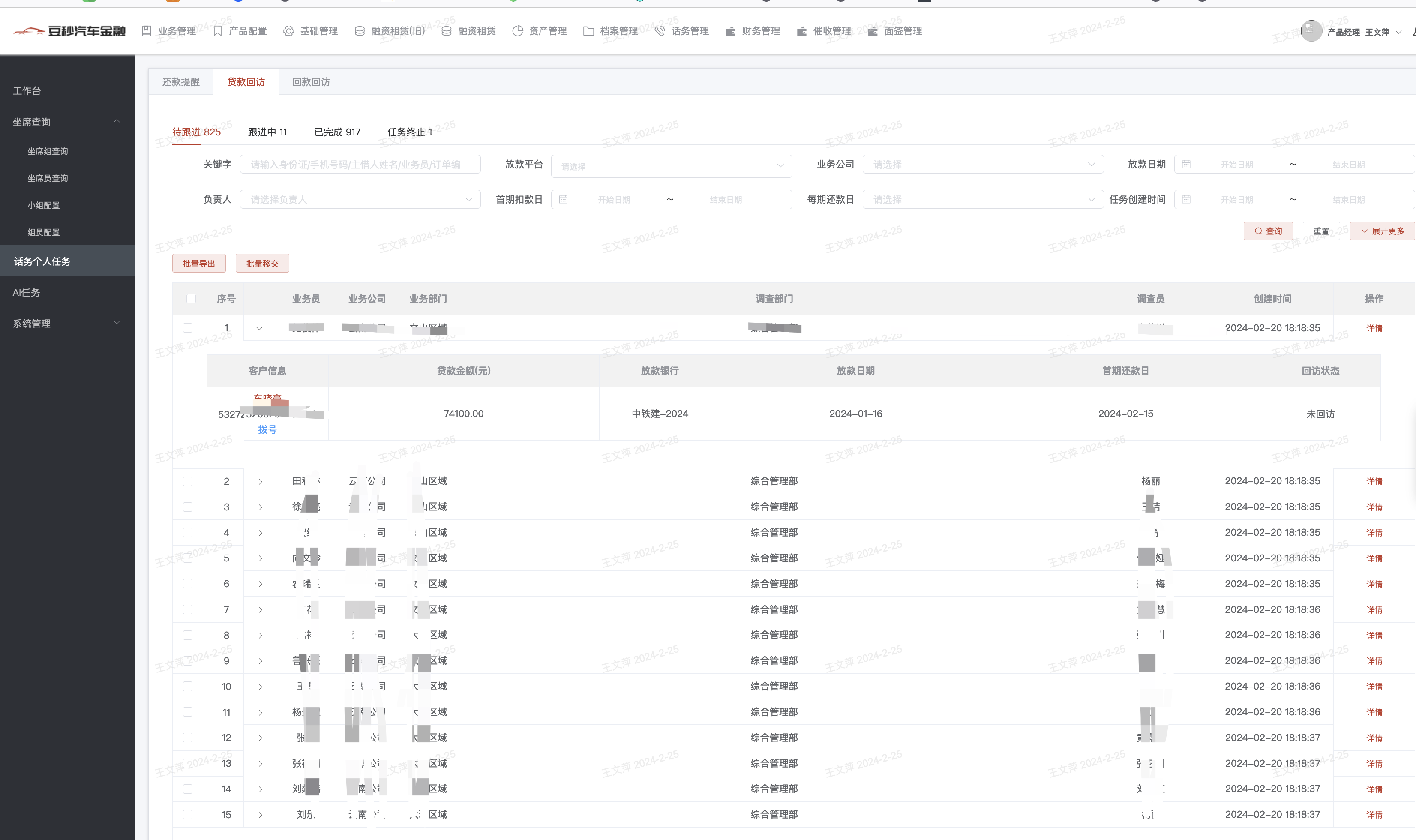Click the 产品配置 bookmark icon
The image size is (1416, 840).
pos(217,31)
